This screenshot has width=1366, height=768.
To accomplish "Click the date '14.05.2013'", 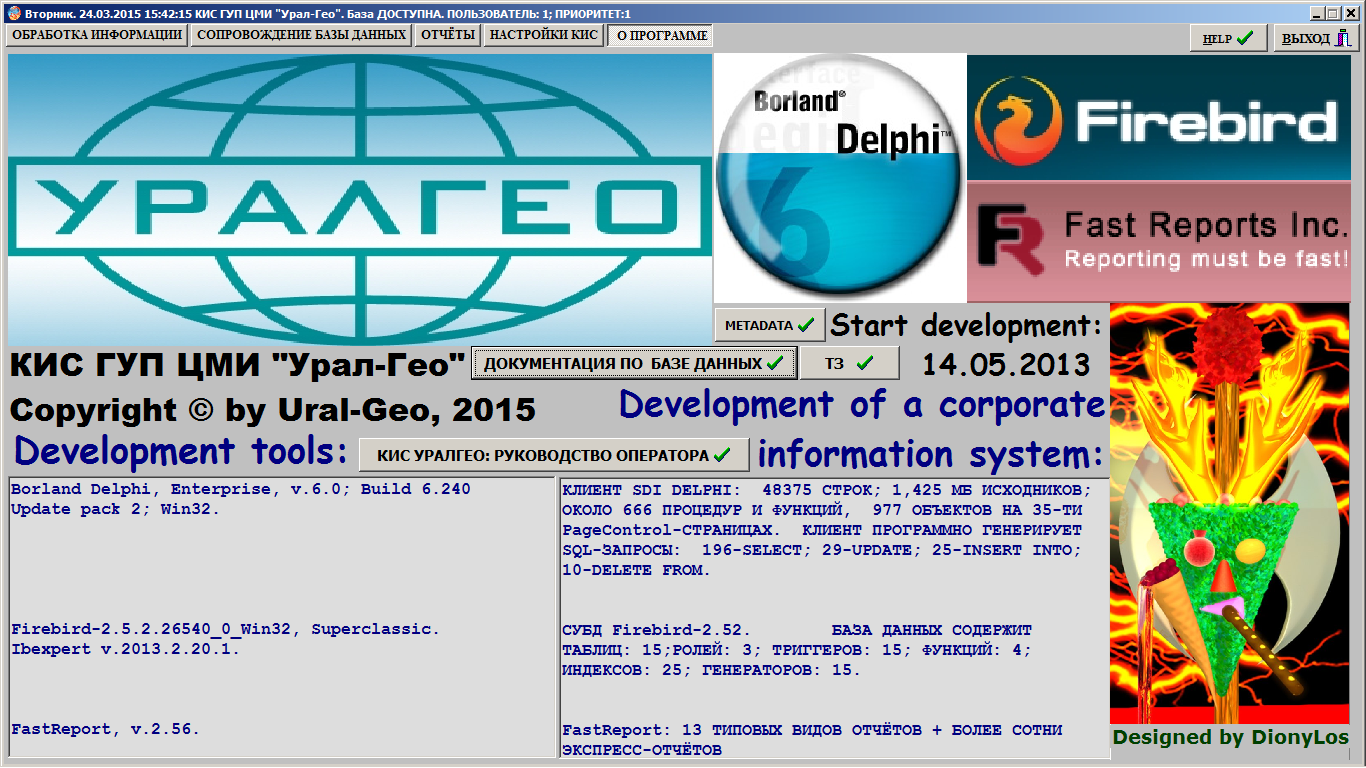I will pos(1006,363).
